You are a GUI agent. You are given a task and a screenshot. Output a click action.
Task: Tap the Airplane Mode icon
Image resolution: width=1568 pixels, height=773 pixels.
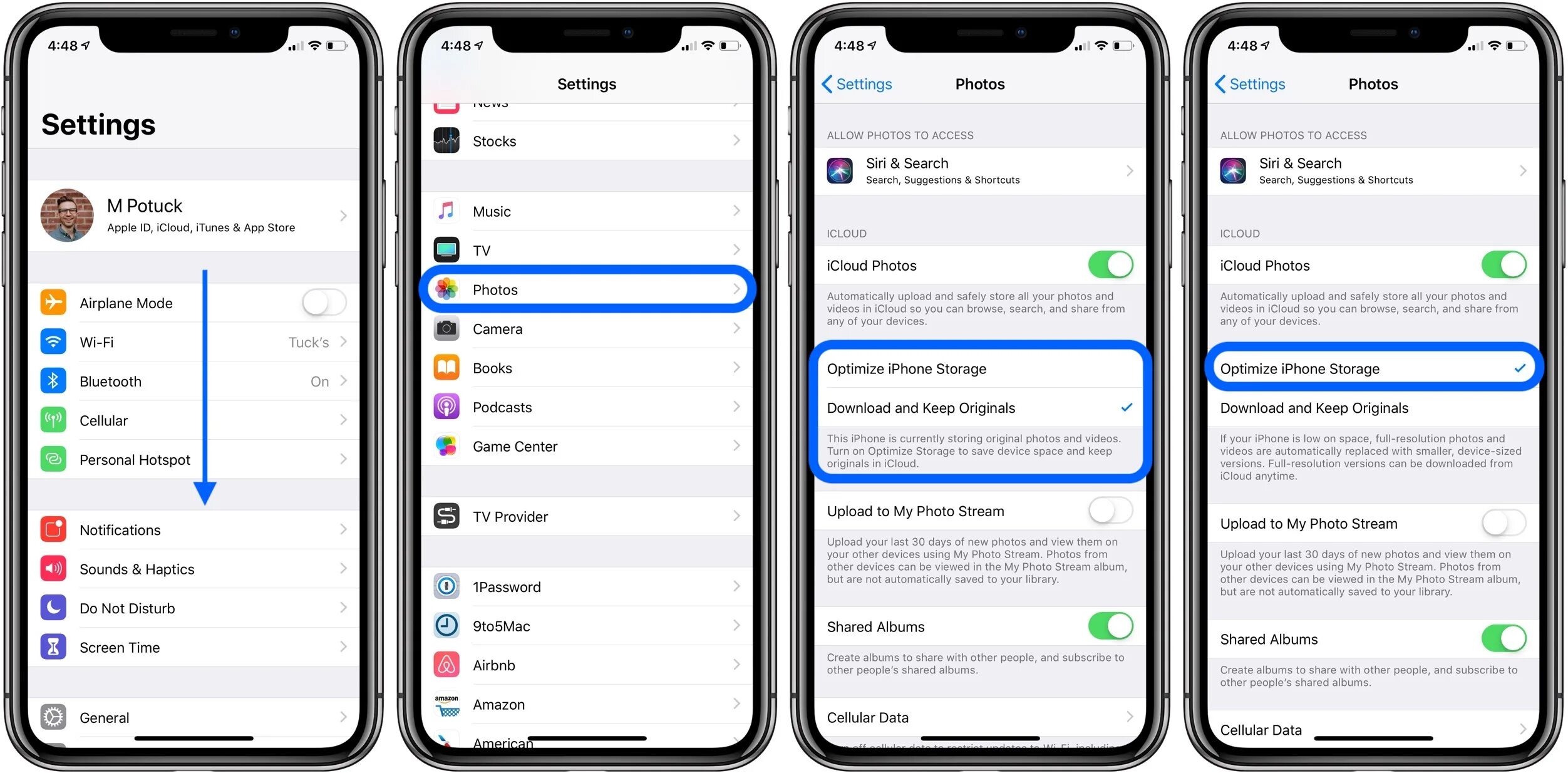click(53, 304)
